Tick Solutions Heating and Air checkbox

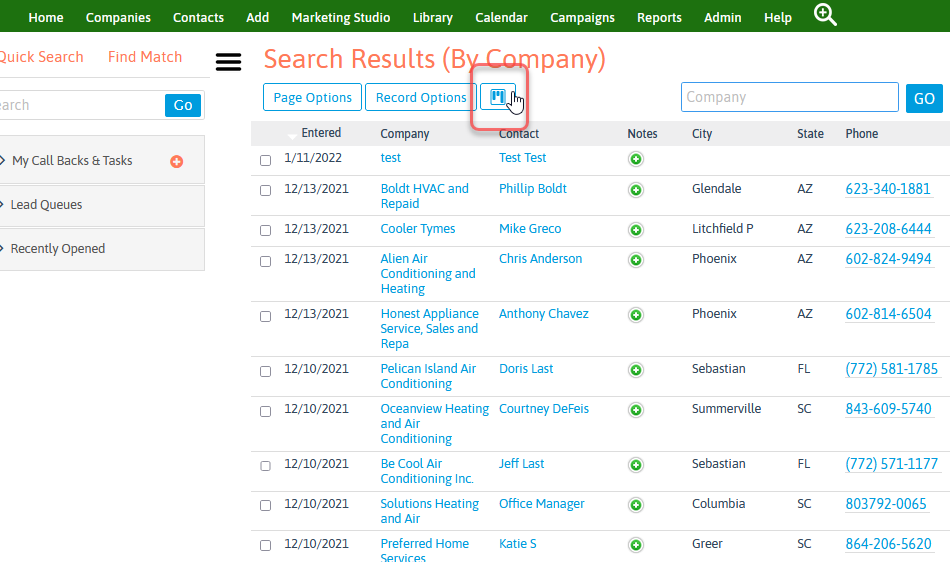click(265, 506)
